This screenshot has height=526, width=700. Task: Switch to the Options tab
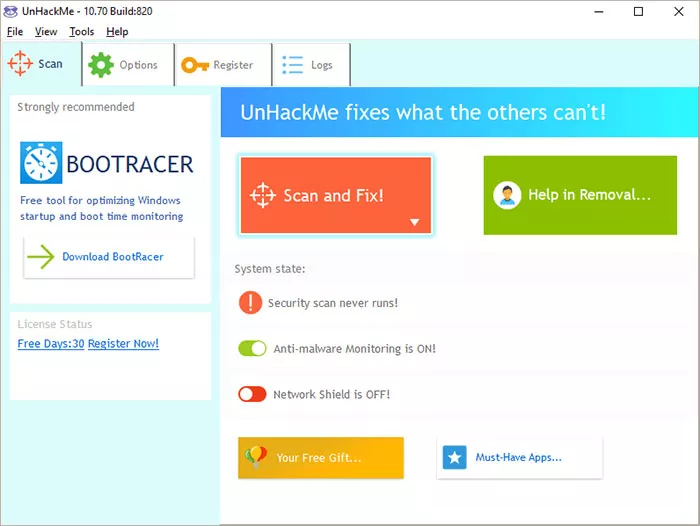coord(129,65)
